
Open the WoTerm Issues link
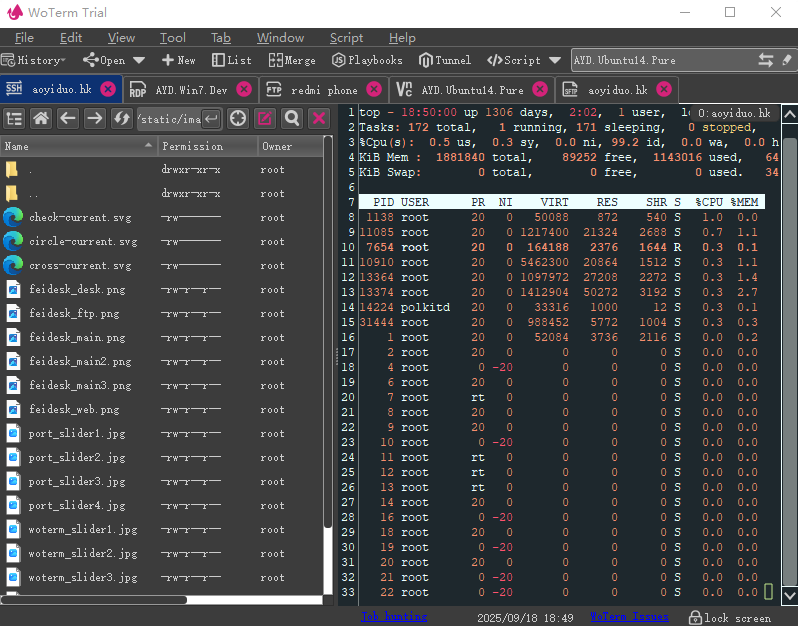pyautogui.click(x=628, y=617)
